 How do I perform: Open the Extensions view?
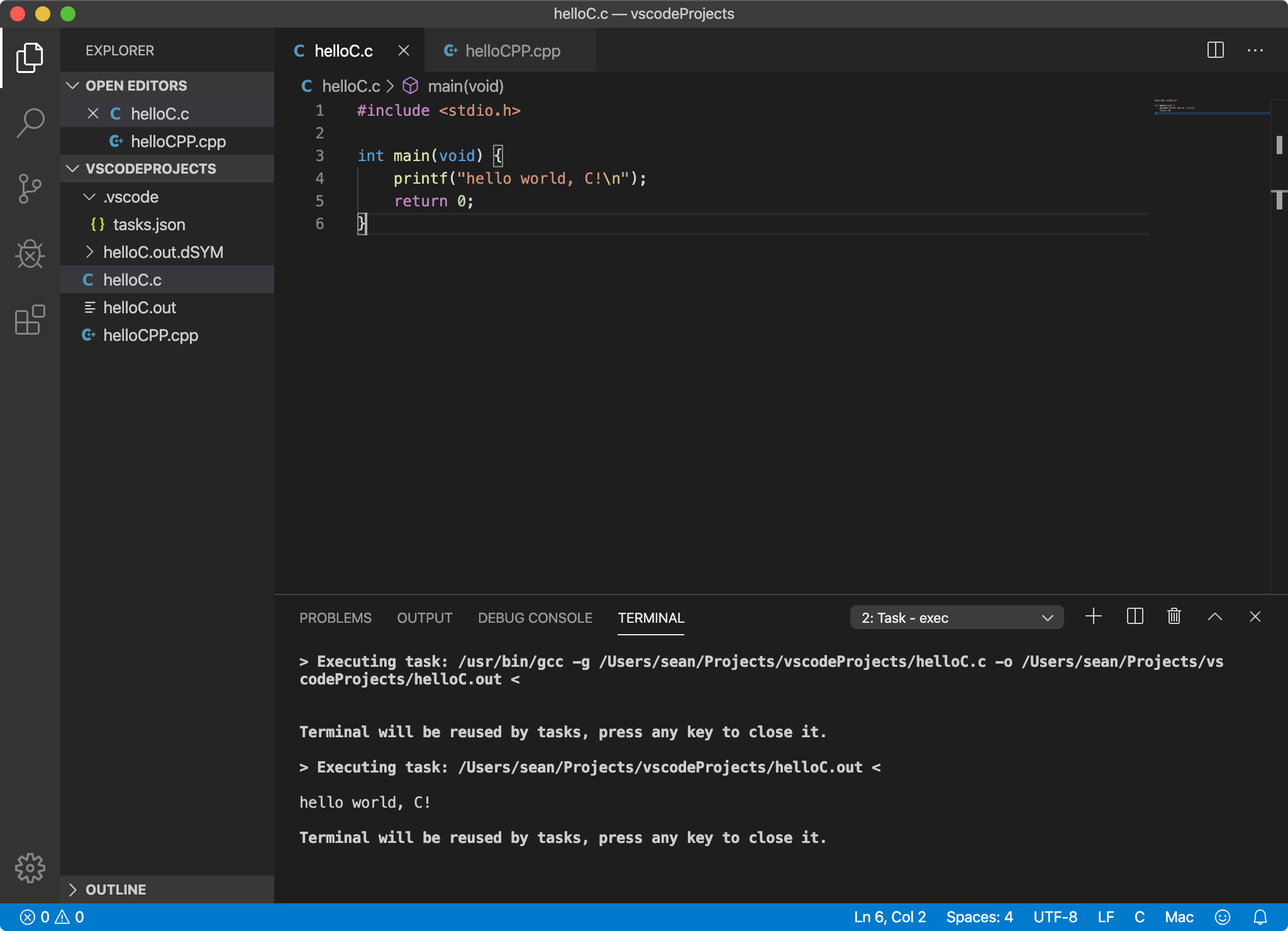pyautogui.click(x=30, y=320)
